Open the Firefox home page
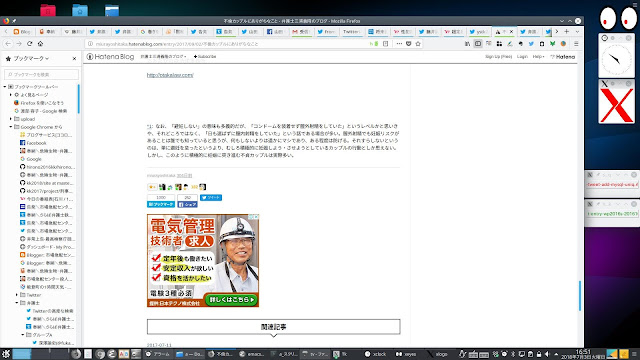Viewport: 640px width, 360px height. pyautogui.click(x=40, y=44)
